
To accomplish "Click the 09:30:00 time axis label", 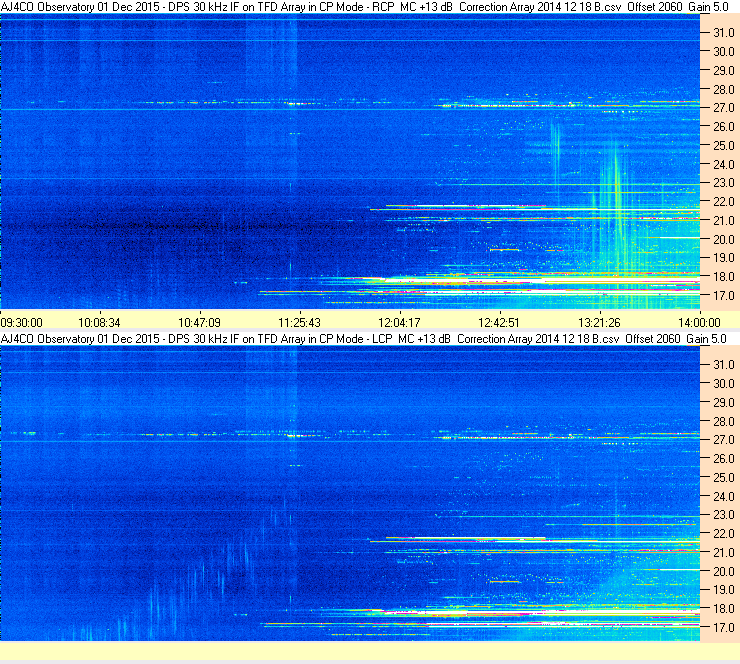I will [x=22, y=323].
